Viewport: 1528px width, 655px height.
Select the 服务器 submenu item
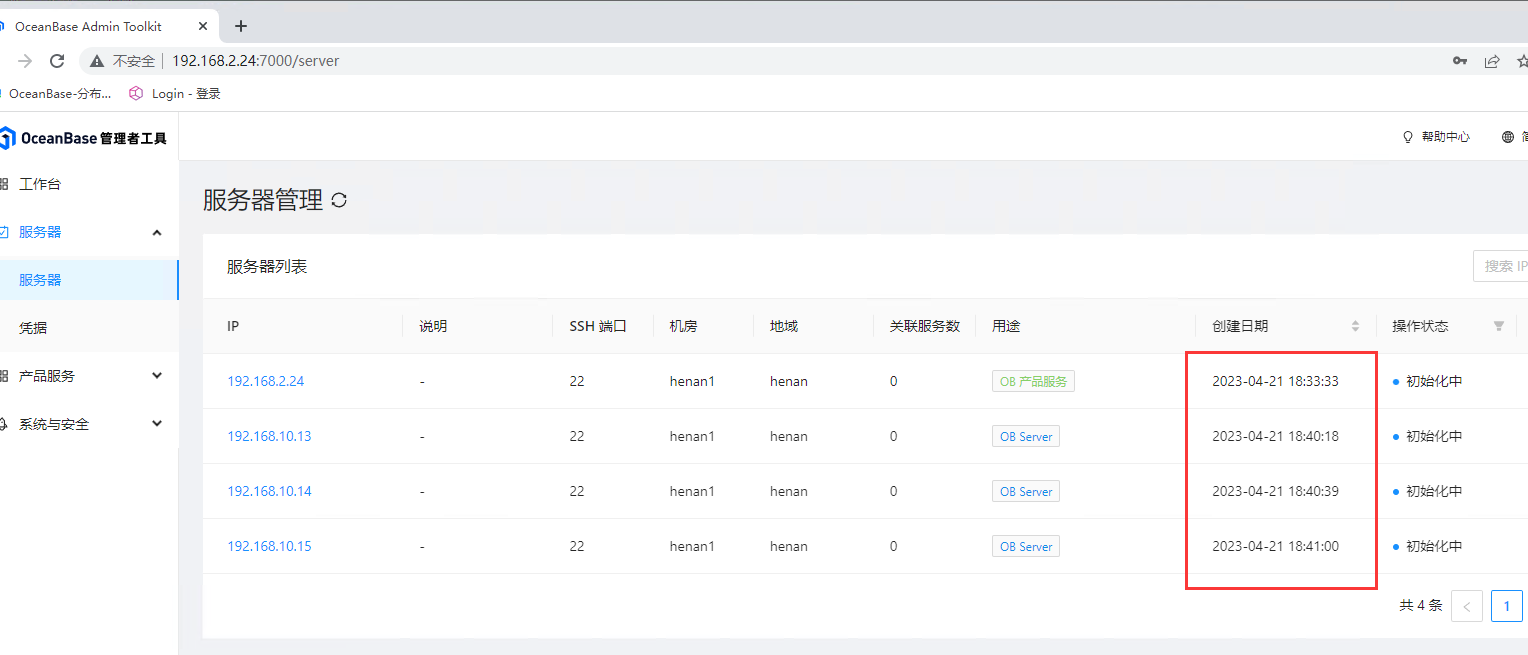click(x=89, y=280)
